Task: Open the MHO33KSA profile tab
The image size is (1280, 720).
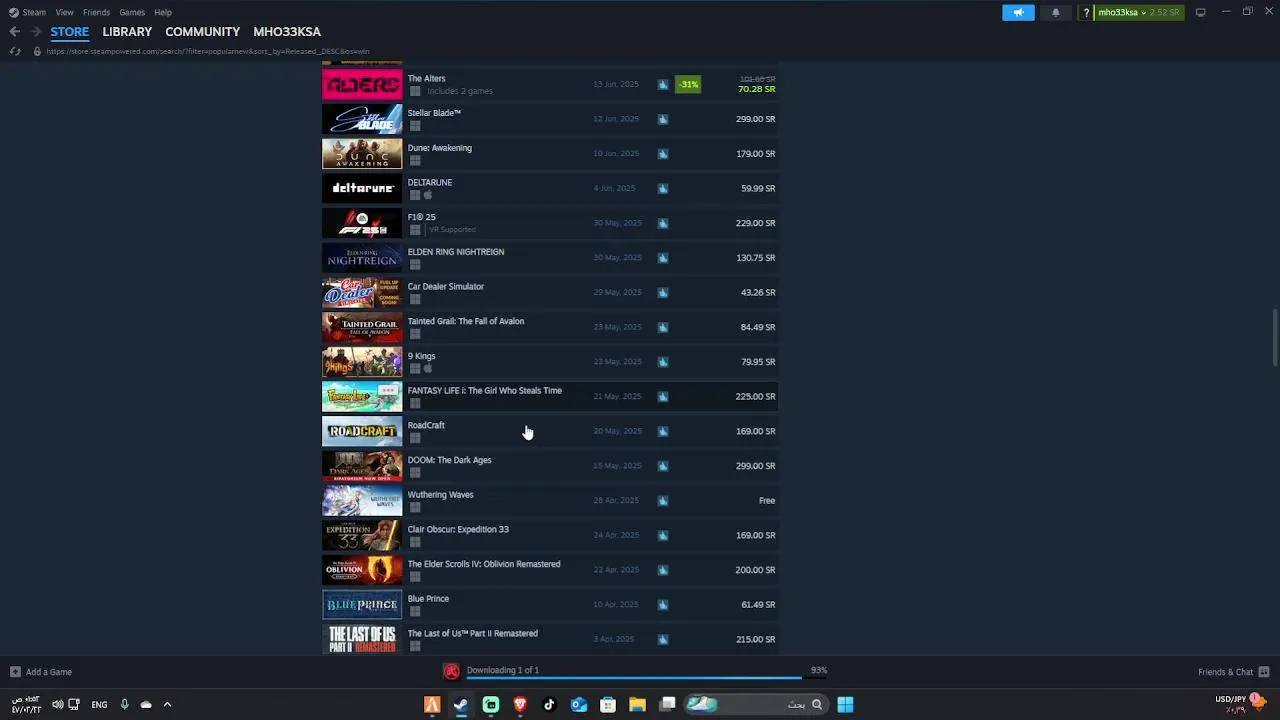Action: 287,32
